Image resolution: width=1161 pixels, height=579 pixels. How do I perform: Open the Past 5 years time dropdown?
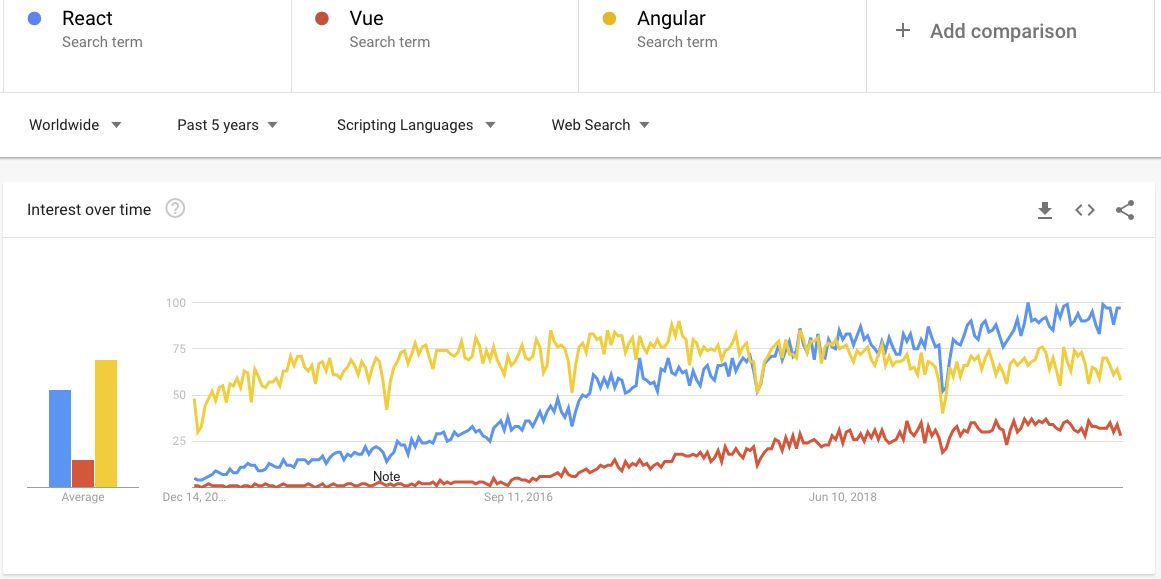[x=227, y=125]
